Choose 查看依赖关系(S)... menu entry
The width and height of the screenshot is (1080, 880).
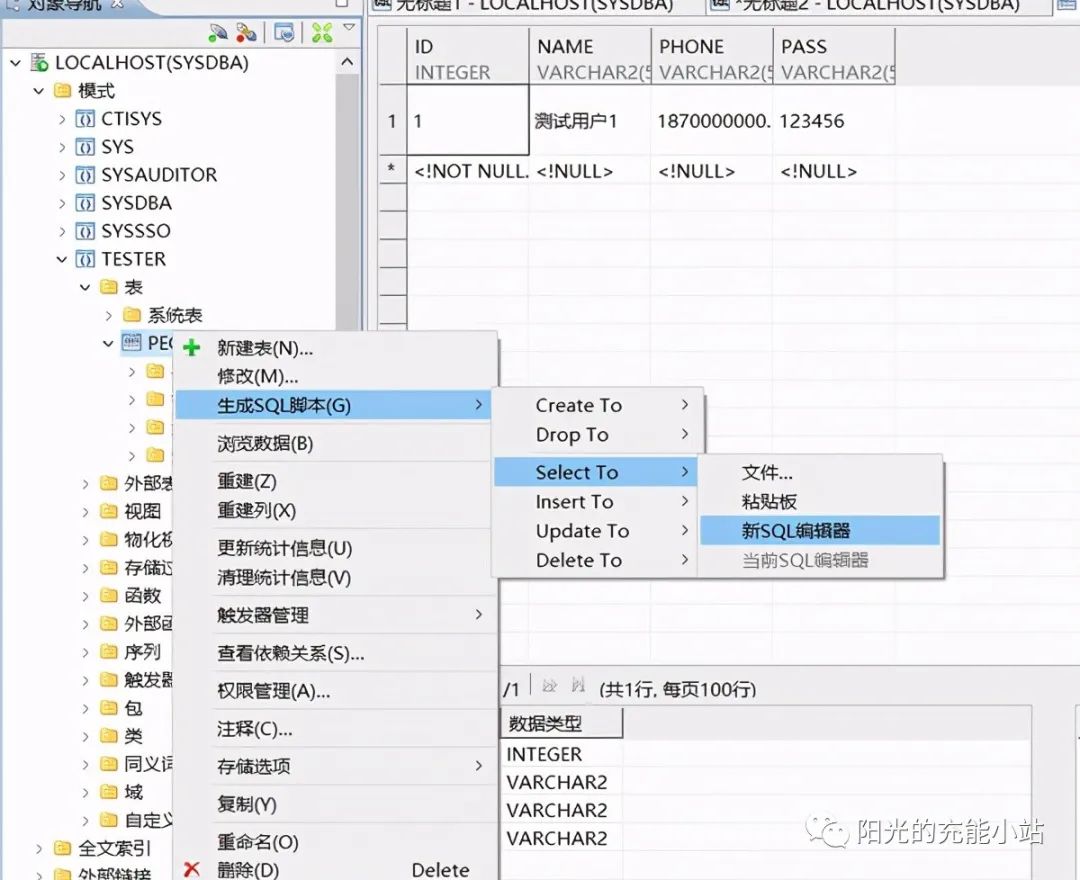click(x=336, y=653)
